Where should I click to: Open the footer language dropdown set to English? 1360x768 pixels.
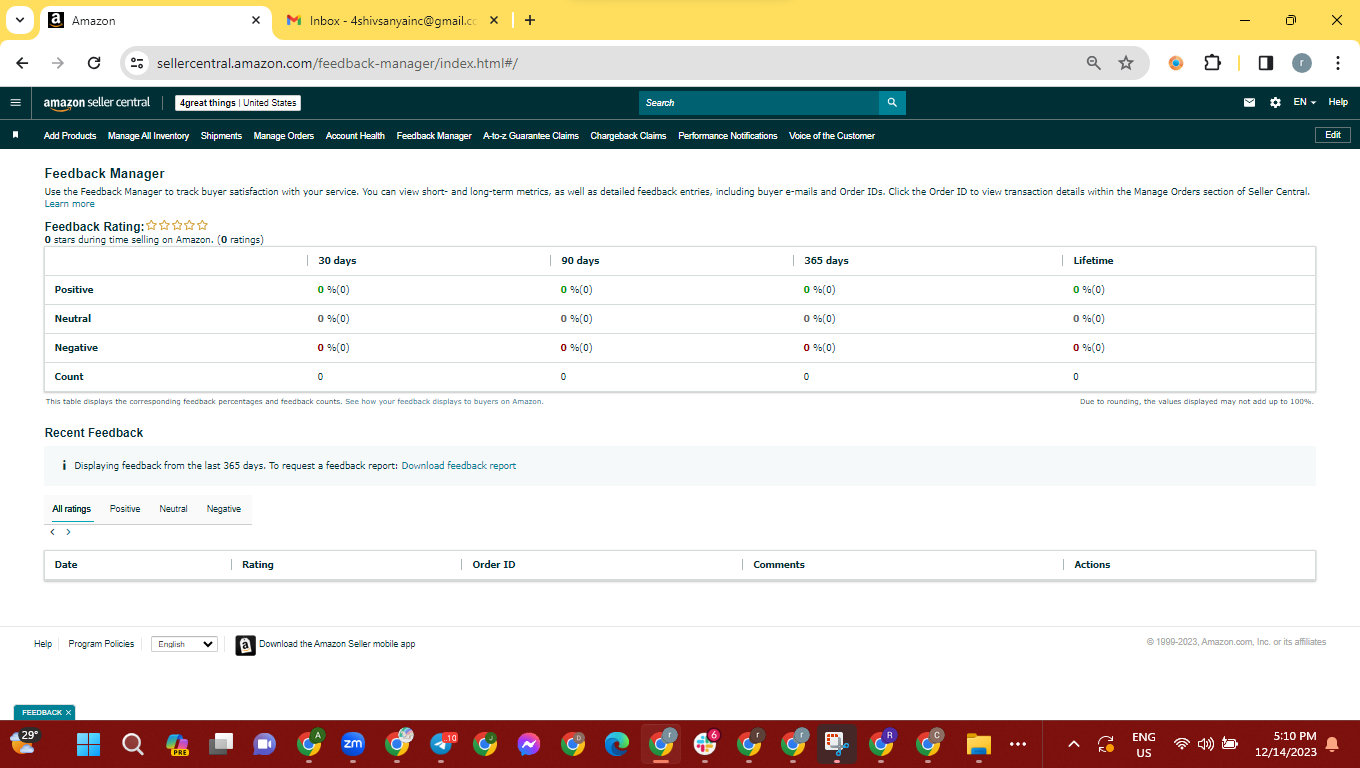185,644
